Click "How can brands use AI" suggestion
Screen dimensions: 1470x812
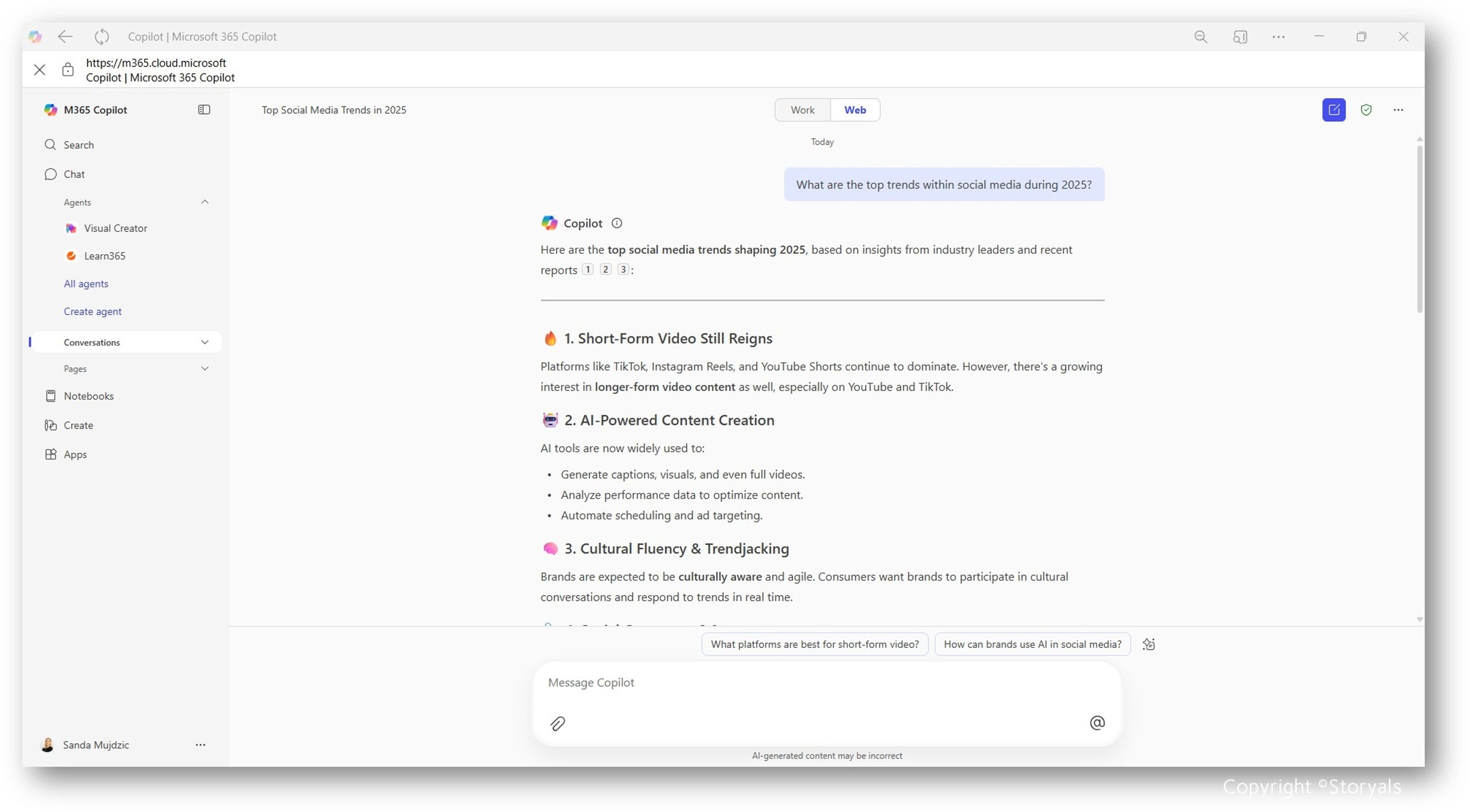click(x=1032, y=644)
